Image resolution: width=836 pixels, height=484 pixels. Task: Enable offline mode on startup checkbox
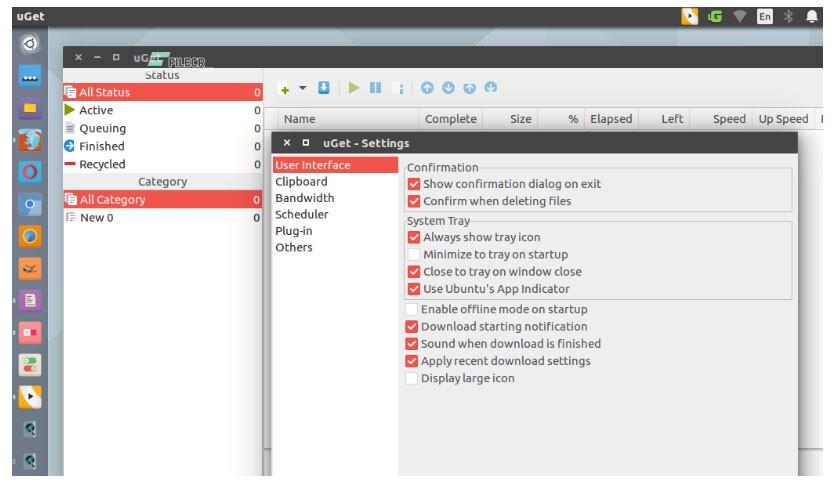pos(412,309)
